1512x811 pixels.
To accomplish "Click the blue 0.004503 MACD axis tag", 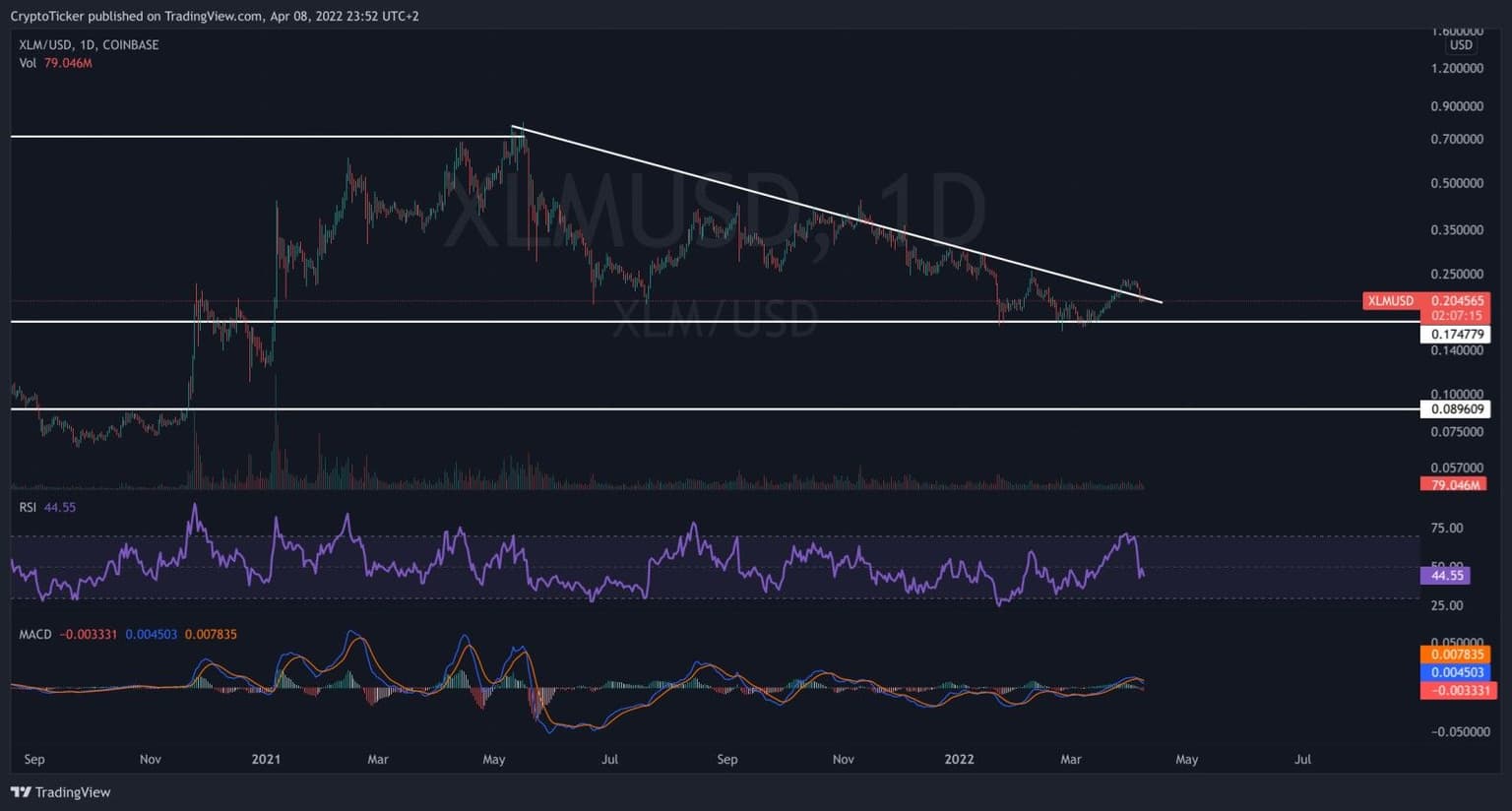I will pyautogui.click(x=1455, y=672).
